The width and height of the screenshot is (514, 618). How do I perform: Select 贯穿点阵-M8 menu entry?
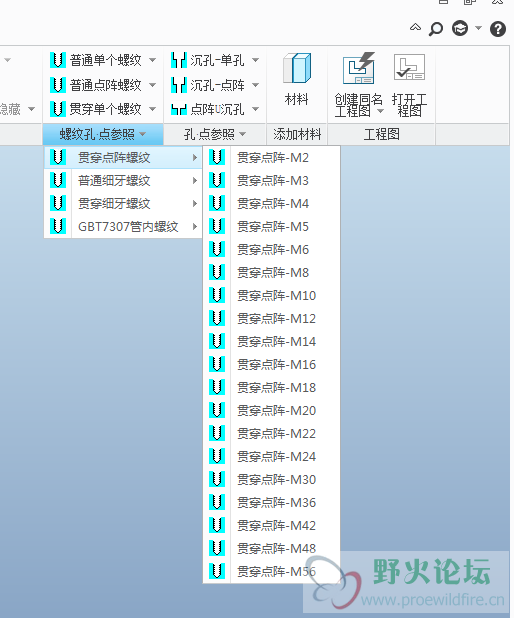pos(272,272)
